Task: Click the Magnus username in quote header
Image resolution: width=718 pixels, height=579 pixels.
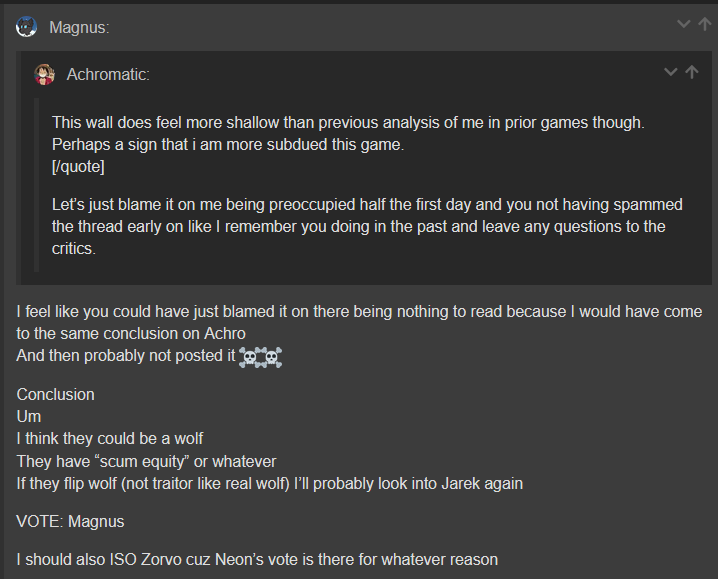Action: [79, 27]
